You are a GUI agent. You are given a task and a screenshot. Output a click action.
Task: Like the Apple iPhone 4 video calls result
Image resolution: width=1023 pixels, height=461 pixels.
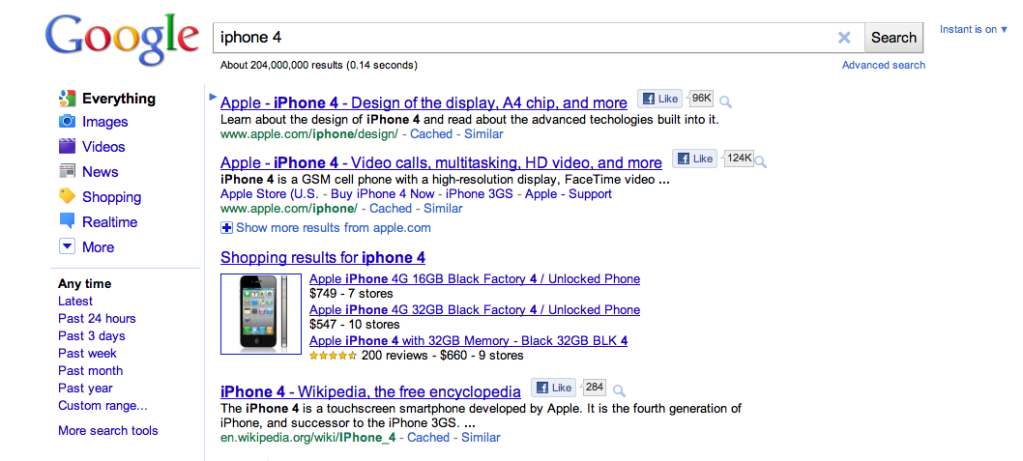695,159
